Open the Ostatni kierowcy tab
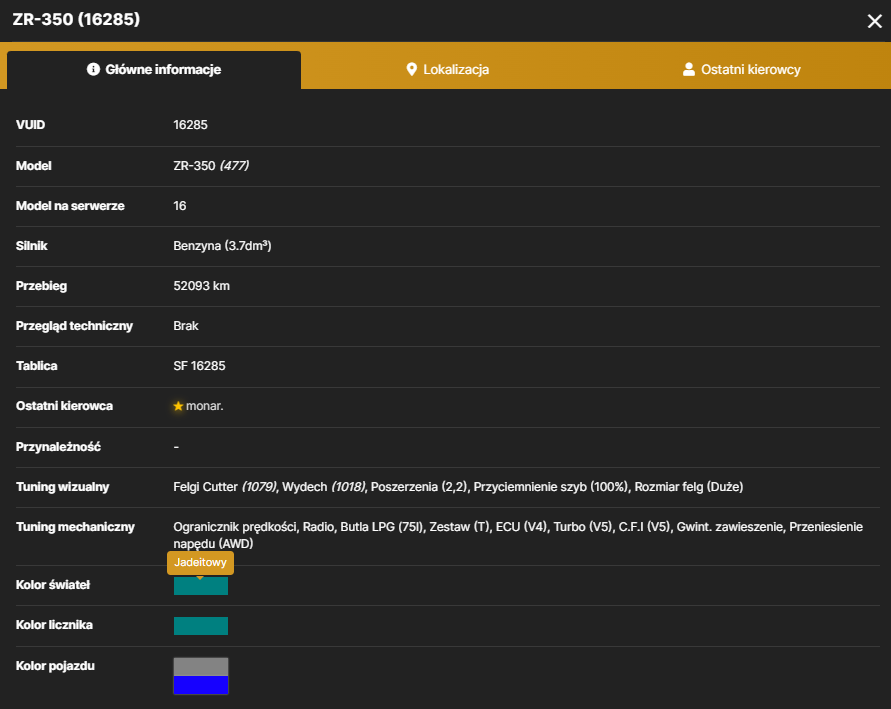The image size is (891, 709). coord(742,69)
